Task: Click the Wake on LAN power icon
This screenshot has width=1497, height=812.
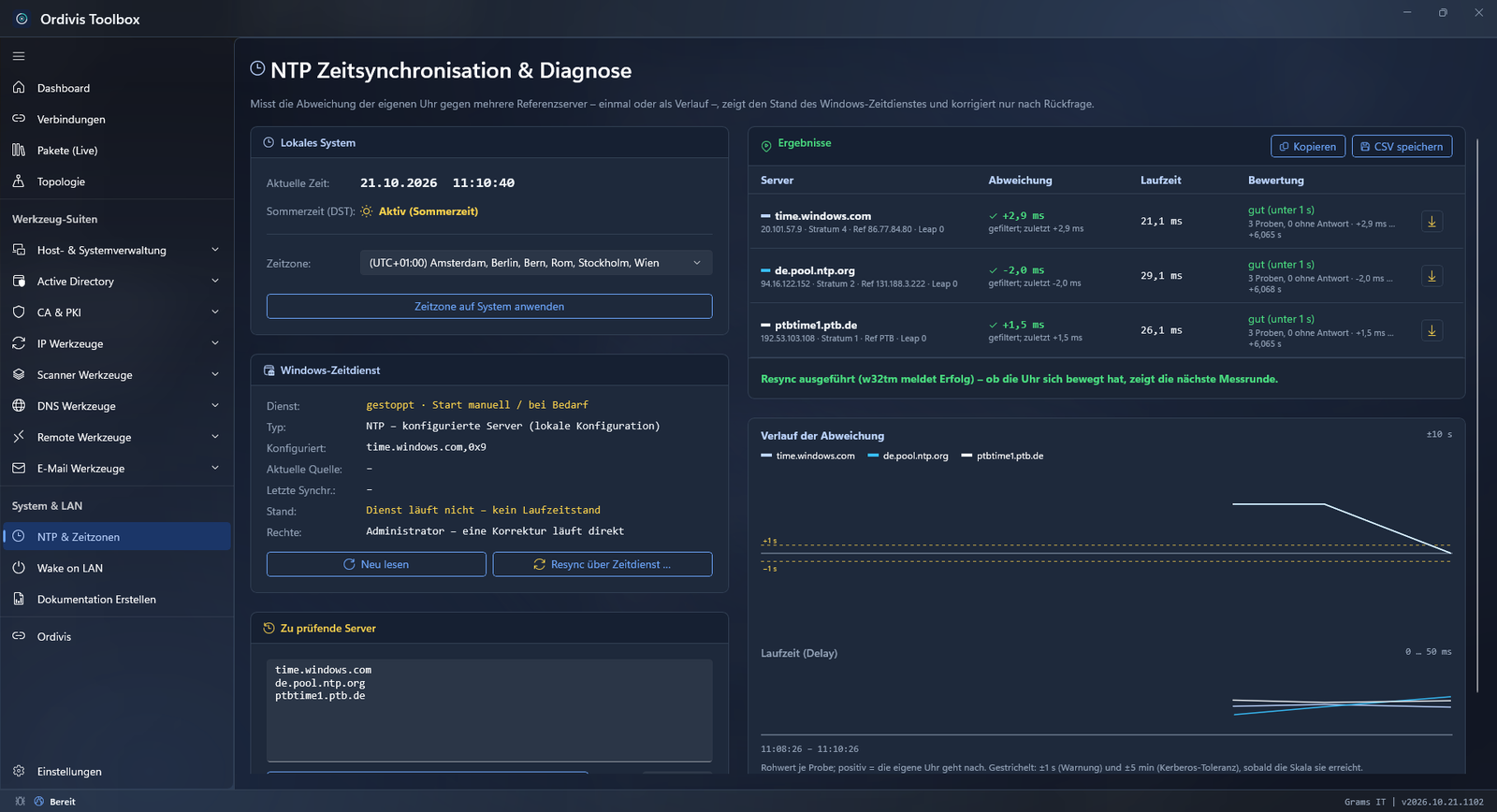Action: tap(19, 568)
